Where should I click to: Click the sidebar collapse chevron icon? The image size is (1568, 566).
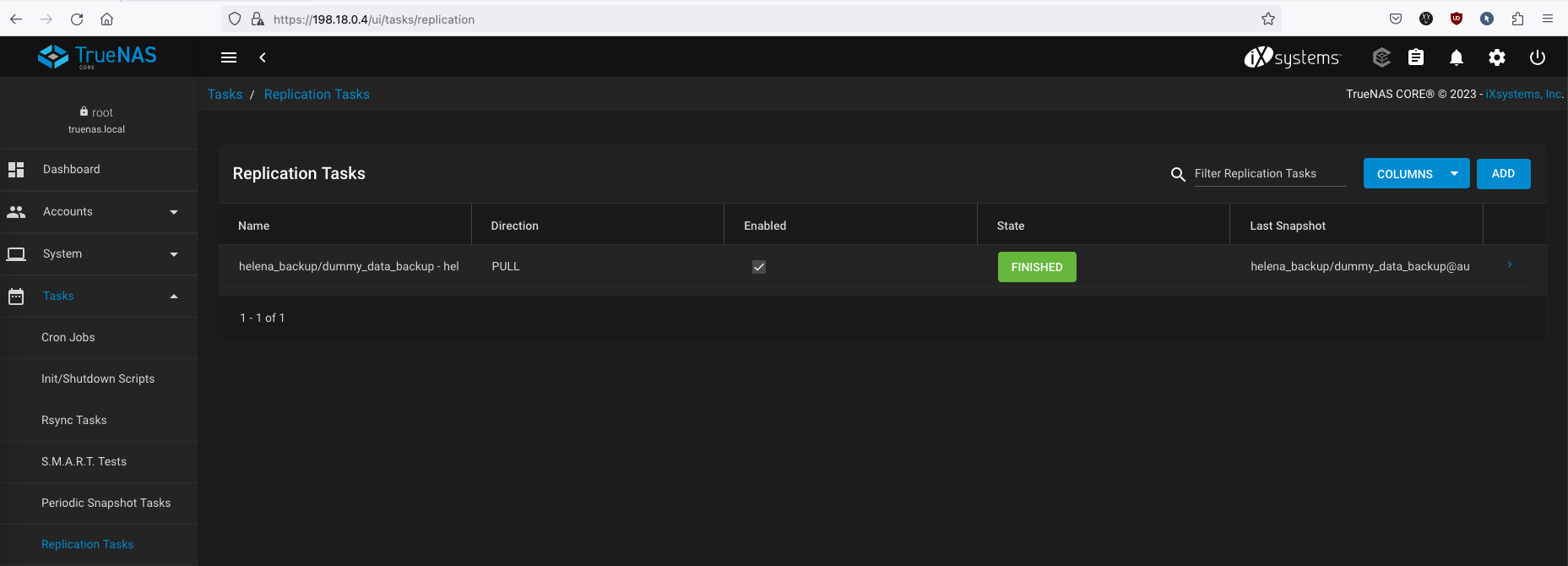click(x=263, y=57)
